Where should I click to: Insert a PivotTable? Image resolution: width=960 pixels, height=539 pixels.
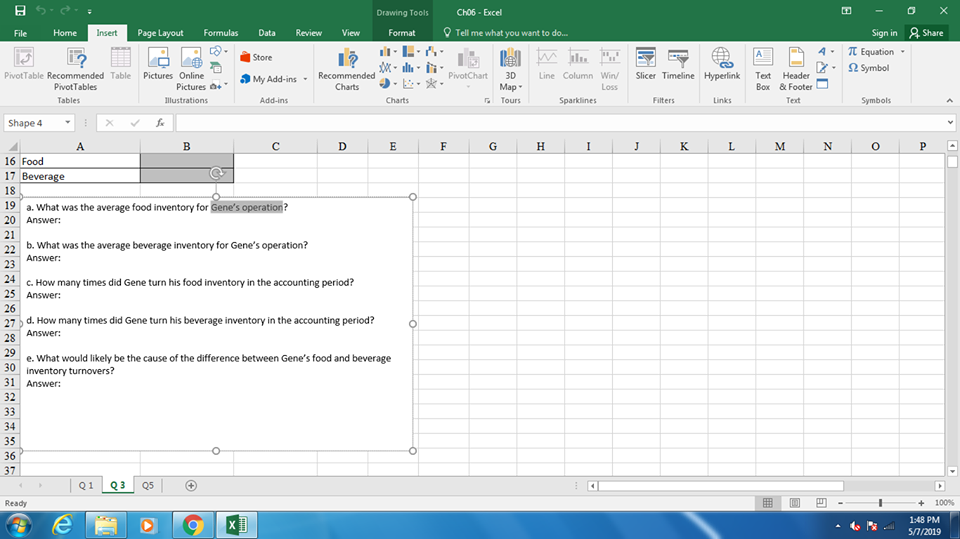24,64
